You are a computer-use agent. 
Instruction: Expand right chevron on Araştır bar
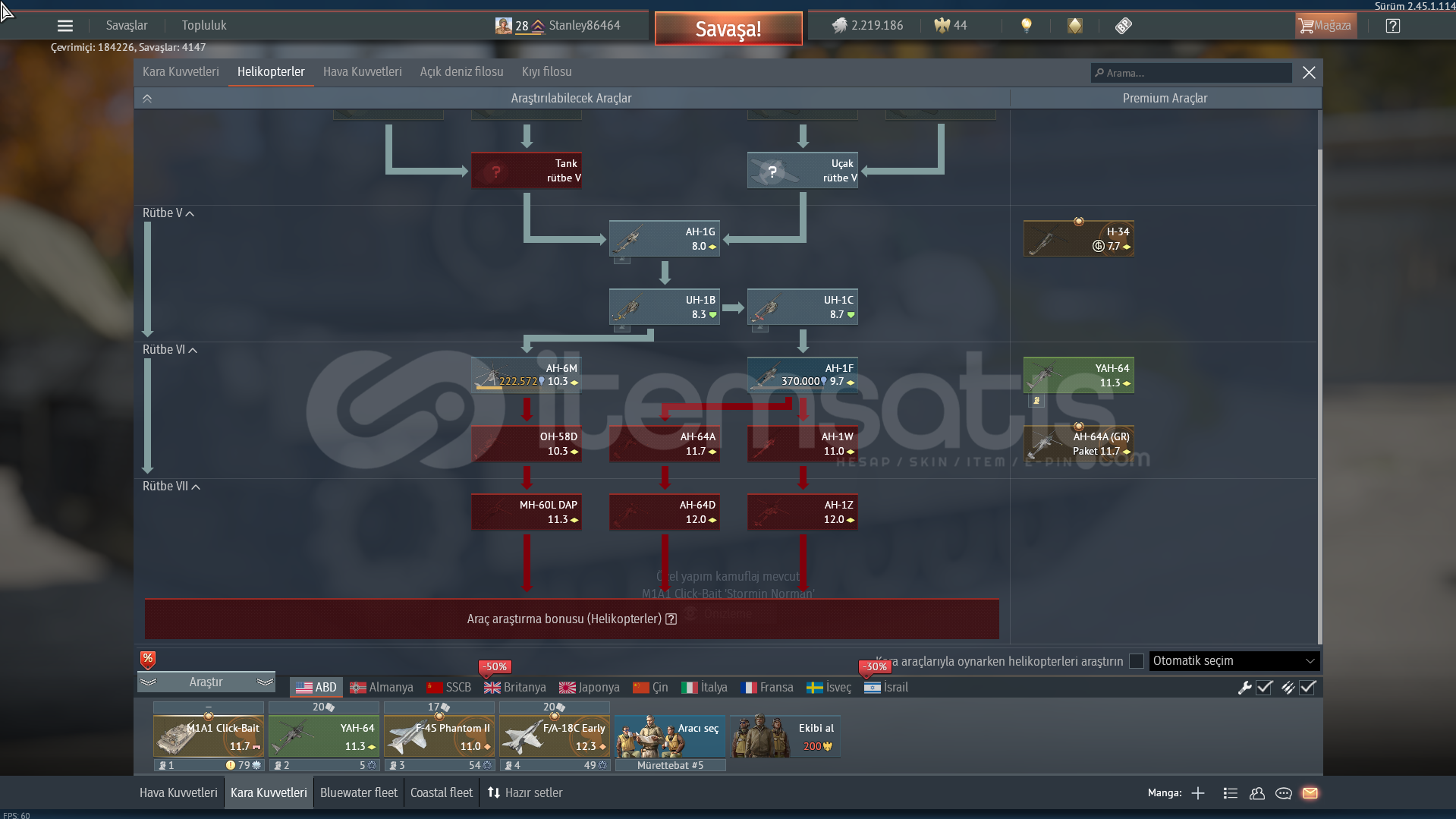[x=265, y=682]
